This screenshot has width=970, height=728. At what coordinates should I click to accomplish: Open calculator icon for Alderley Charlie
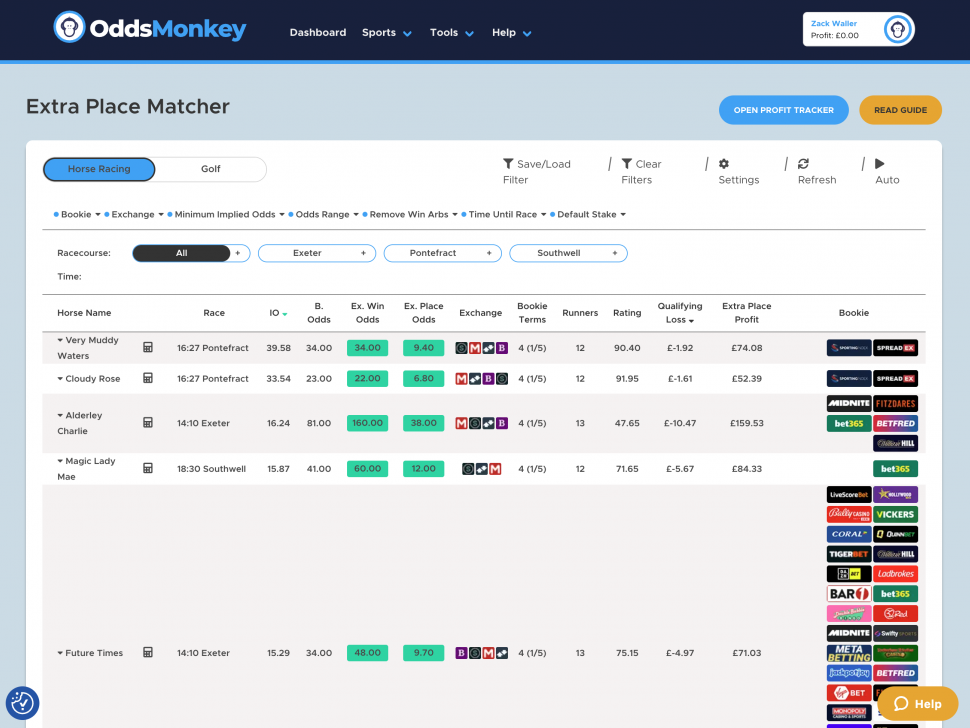pos(148,422)
